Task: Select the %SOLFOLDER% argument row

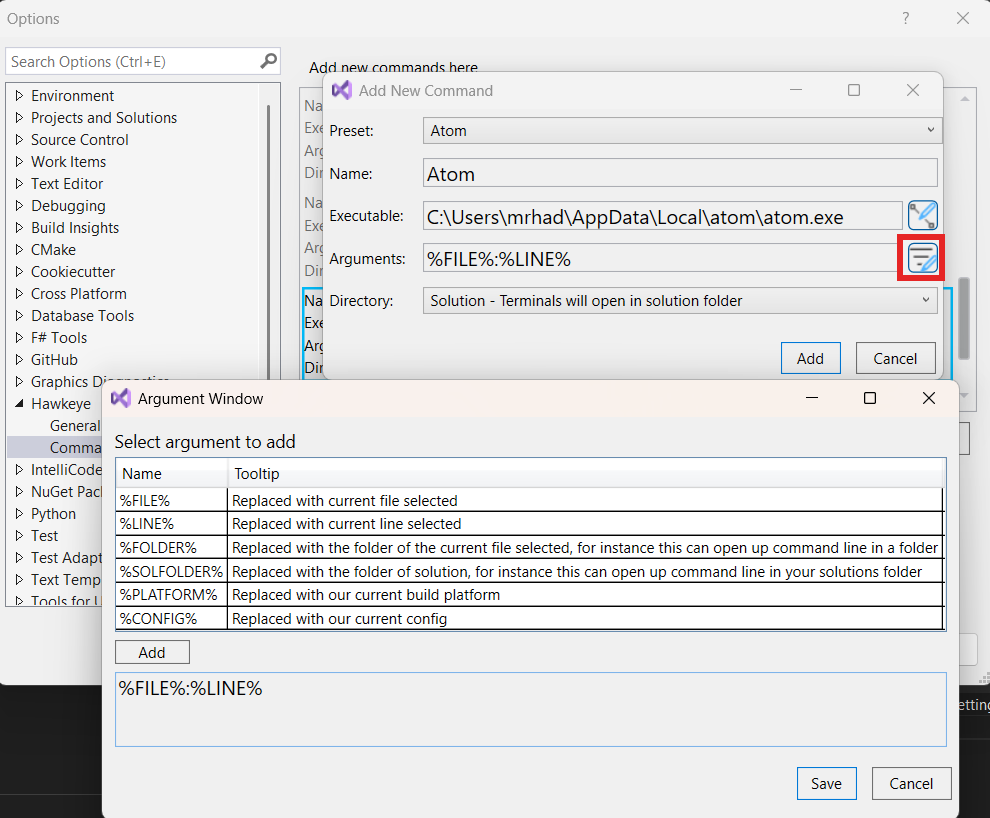Action: pyautogui.click(x=530, y=571)
